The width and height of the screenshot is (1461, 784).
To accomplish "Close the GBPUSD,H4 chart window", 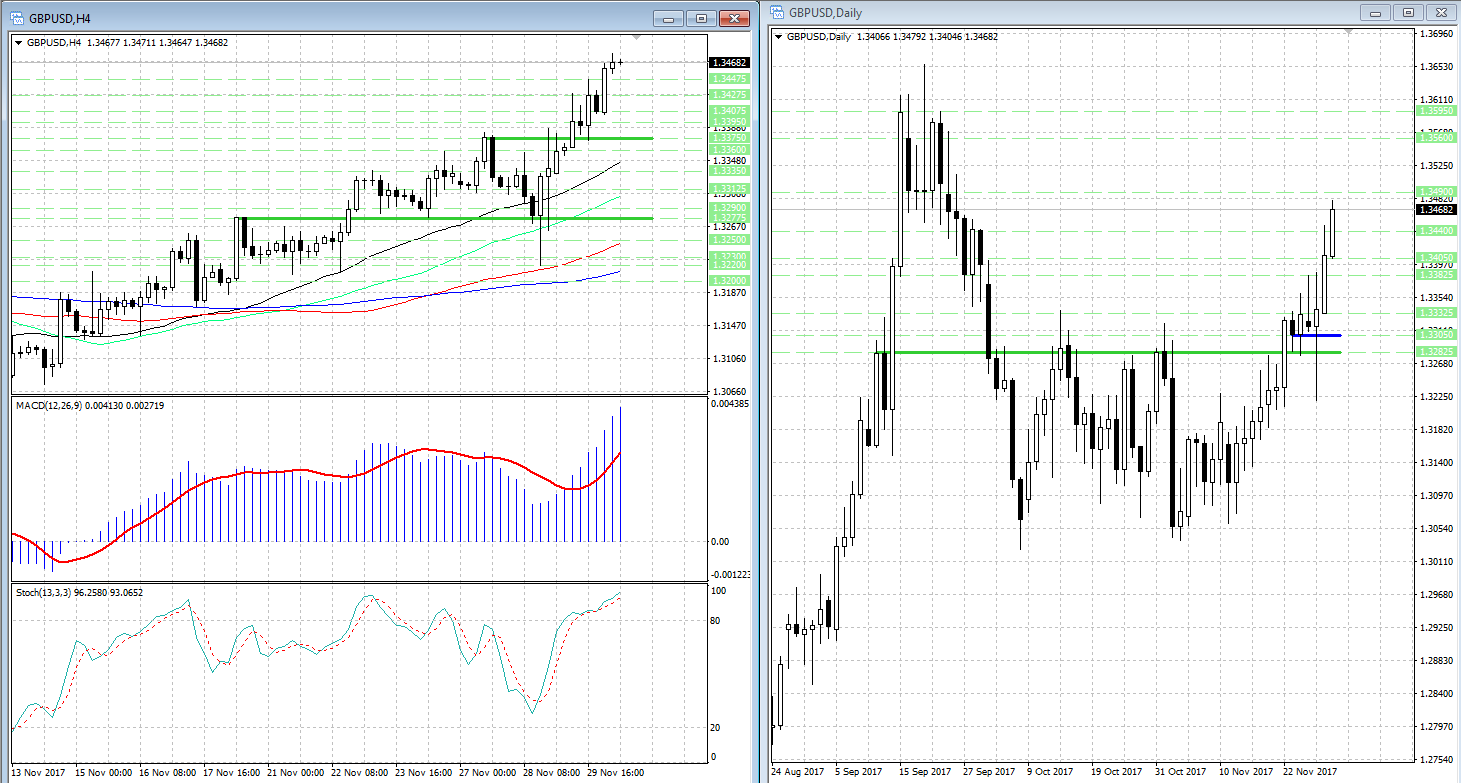I will pos(735,18).
